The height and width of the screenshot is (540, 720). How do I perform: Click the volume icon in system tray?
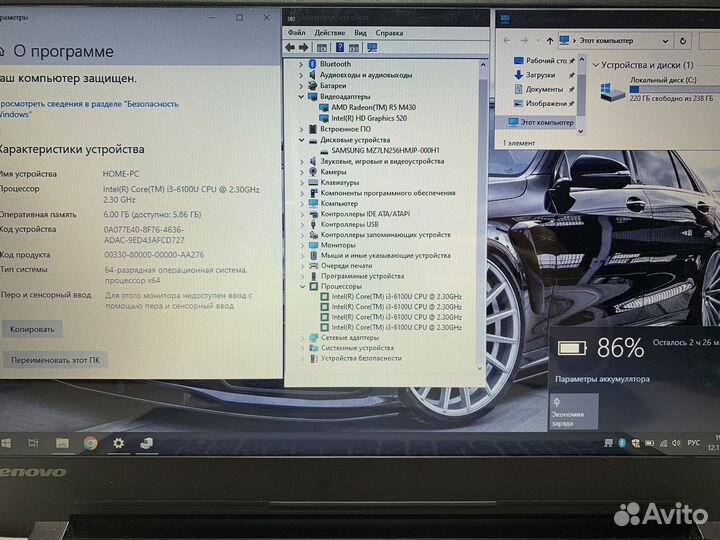(x=676, y=443)
